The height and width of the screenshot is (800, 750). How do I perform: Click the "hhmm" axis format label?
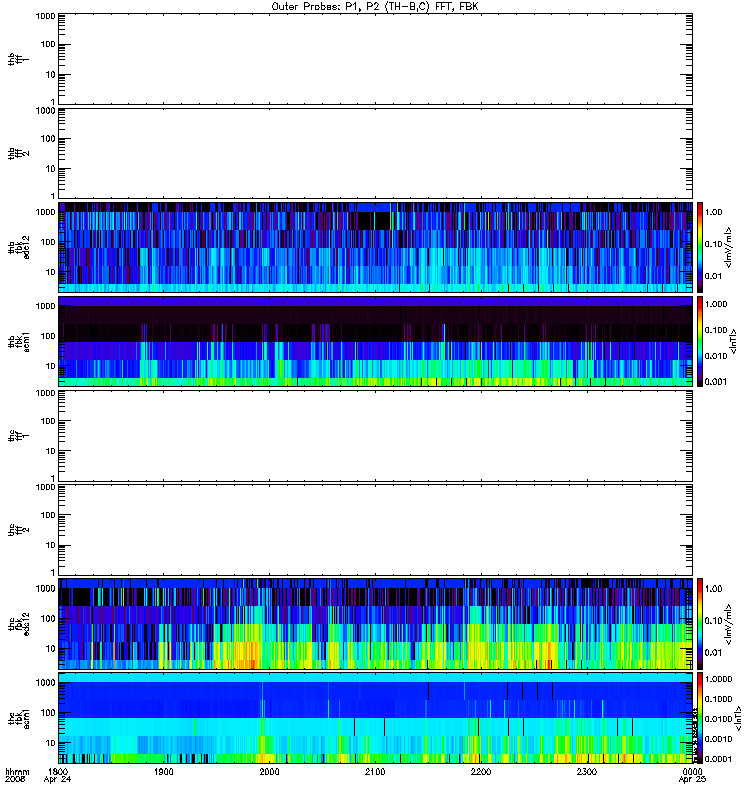[x=17, y=771]
